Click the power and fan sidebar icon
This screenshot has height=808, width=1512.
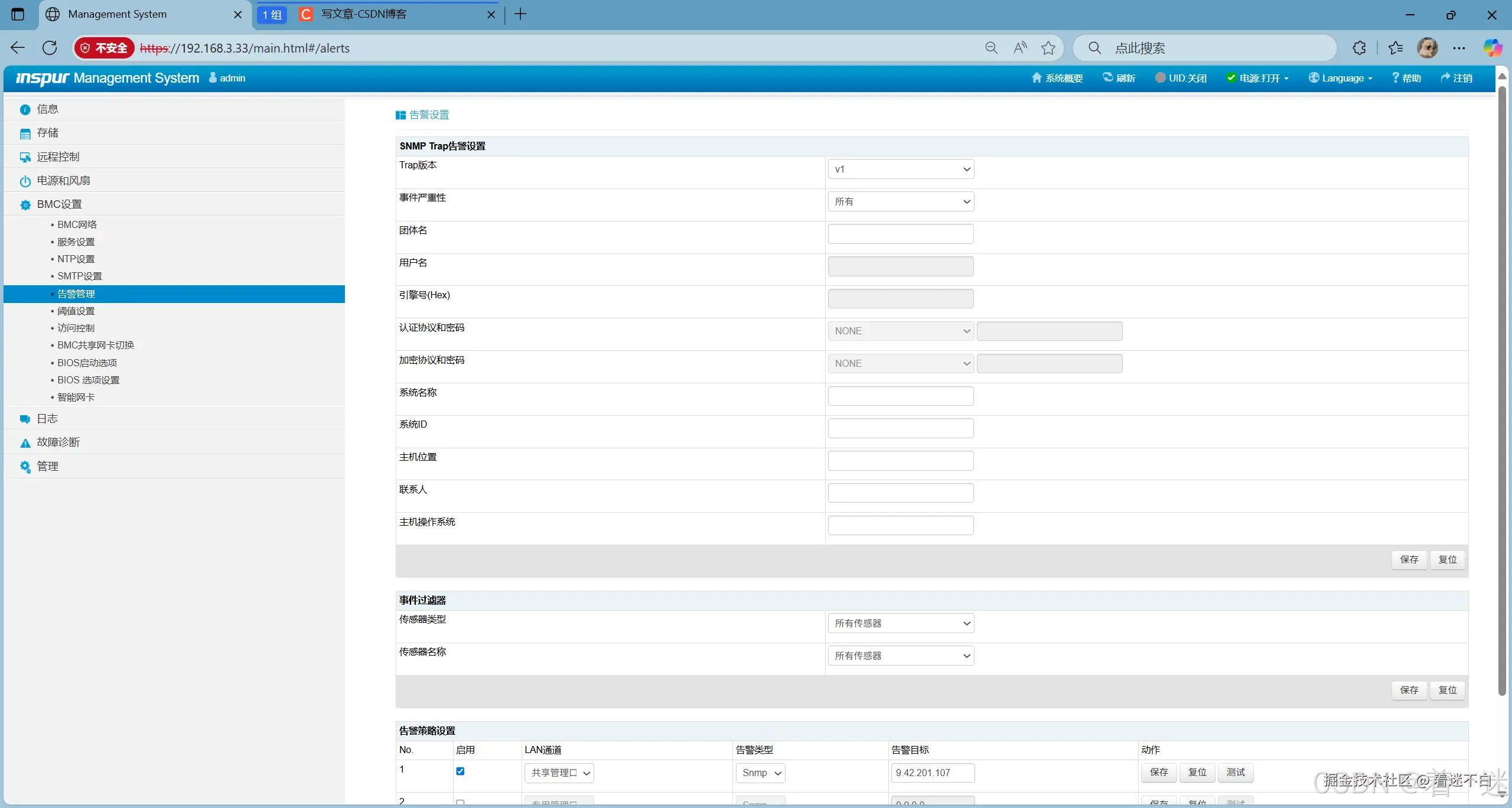click(x=25, y=181)
